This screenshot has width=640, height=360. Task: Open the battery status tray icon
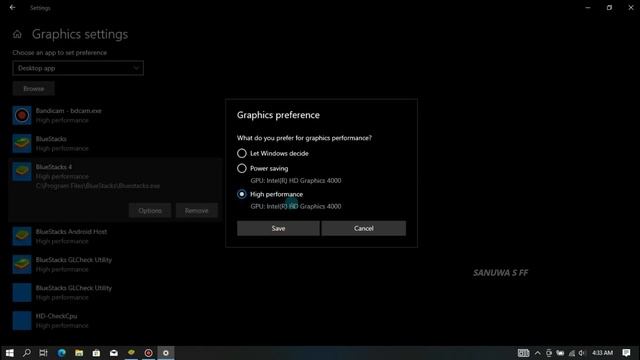[x=560, y=353]
